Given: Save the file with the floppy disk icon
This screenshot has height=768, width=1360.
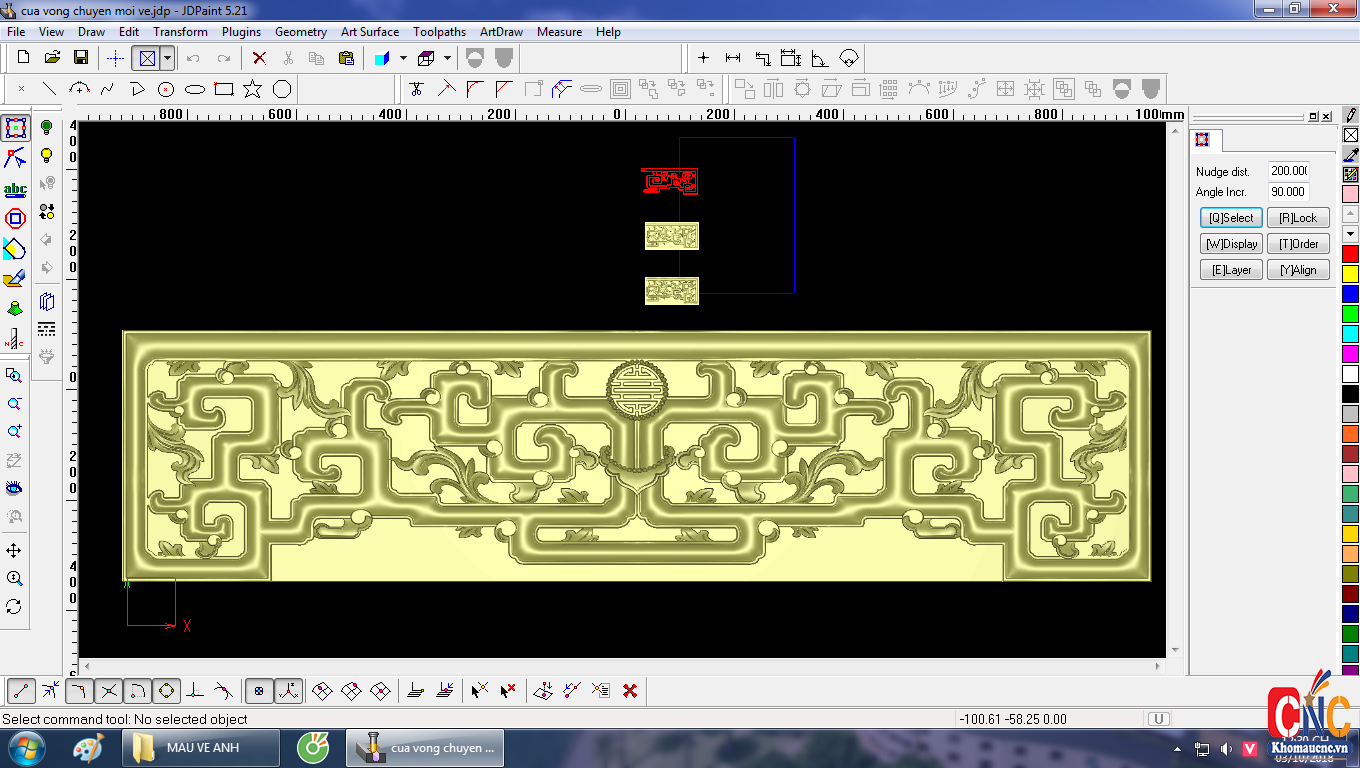Looking at the screenshot, I should pos(81,58).
